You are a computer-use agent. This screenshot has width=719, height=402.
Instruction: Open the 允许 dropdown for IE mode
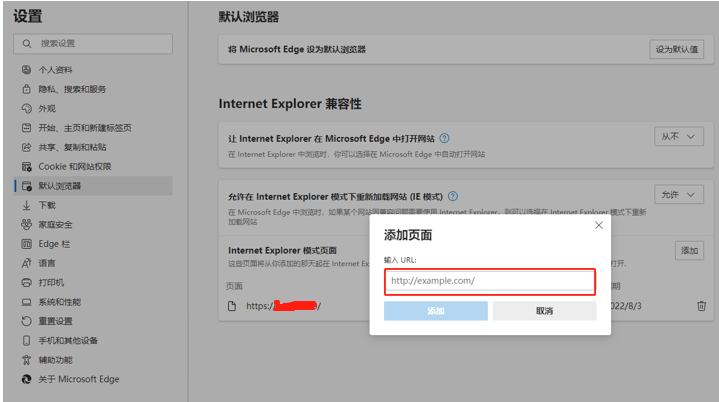pos(679,195)
